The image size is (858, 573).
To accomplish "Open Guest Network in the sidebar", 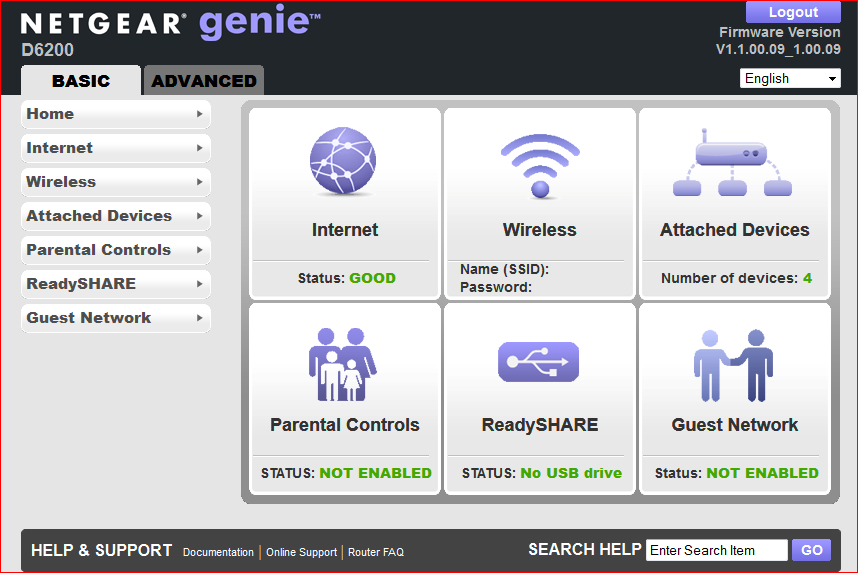I will pos(116,317).
